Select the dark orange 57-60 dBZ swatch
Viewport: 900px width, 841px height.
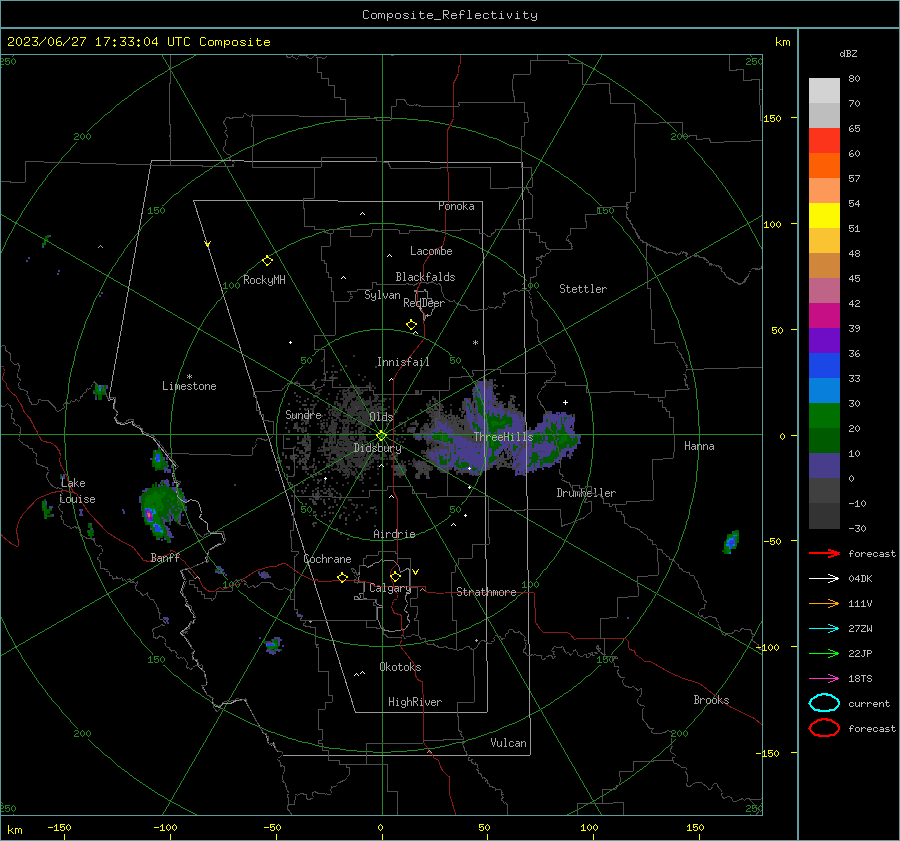(x=824, y=165)
